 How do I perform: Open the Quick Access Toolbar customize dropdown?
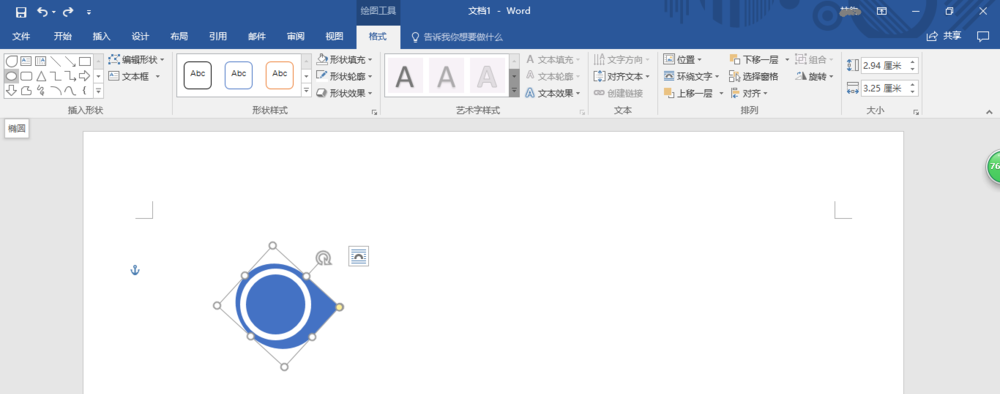(x=89, y=12)
